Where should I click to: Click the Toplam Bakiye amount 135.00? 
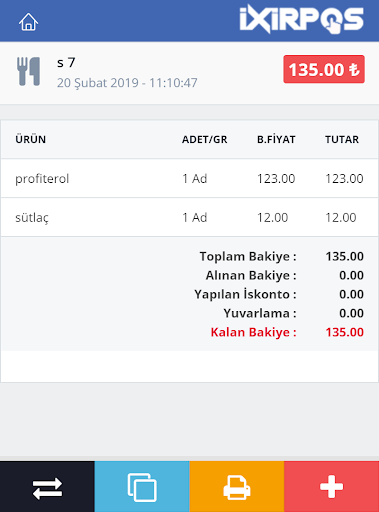click(x=344, y=256)
